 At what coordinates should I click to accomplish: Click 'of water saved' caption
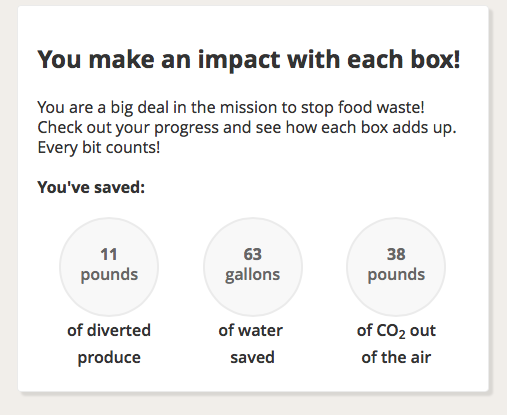coord(251,344)
